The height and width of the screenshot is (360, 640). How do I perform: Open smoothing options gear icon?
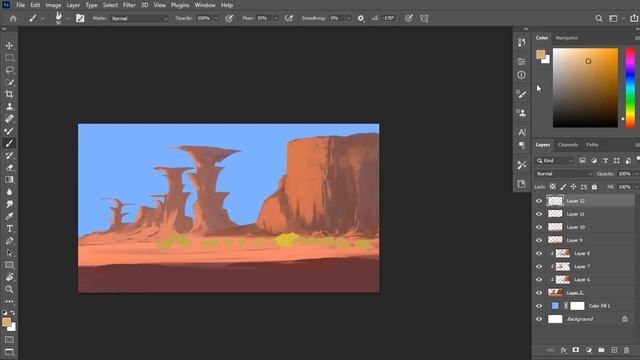(360, 18)
